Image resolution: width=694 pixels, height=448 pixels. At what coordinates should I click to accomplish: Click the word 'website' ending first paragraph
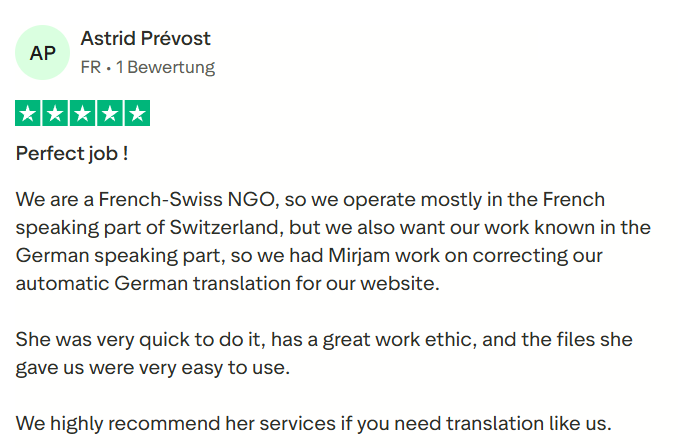397,283
